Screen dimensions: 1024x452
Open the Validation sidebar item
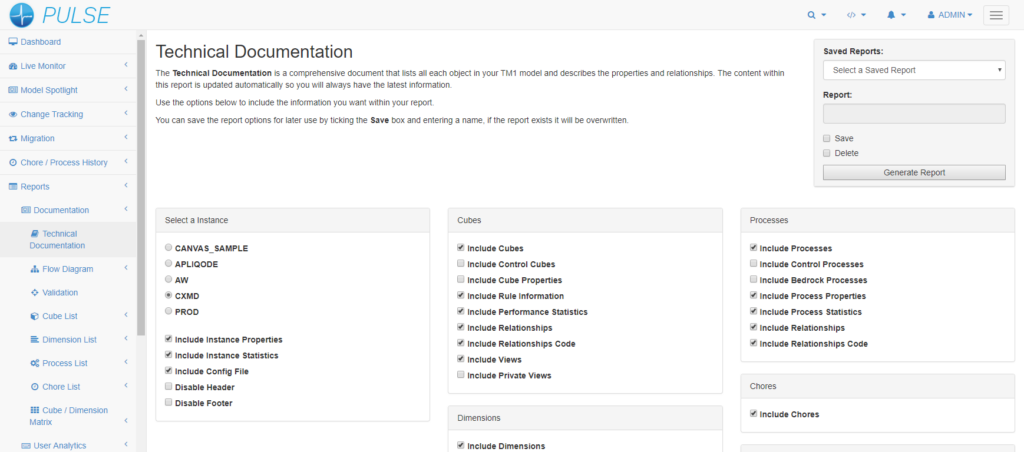coord(59,293)
